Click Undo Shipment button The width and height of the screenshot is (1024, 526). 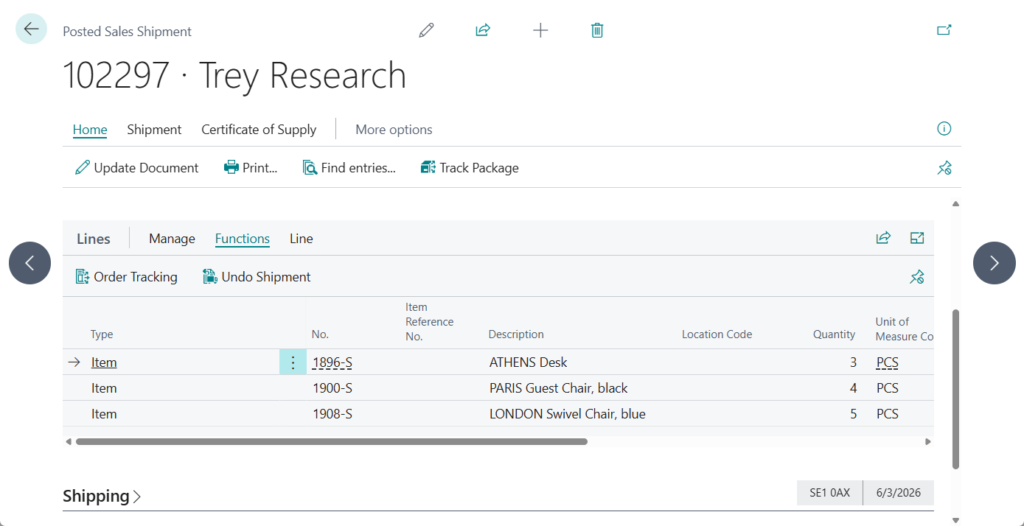257,277
